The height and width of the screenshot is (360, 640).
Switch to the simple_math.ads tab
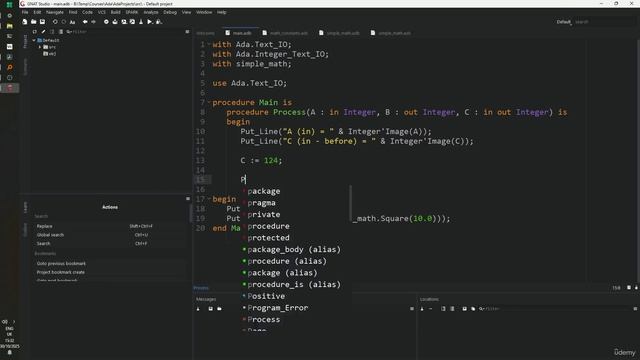pos(391,33)
